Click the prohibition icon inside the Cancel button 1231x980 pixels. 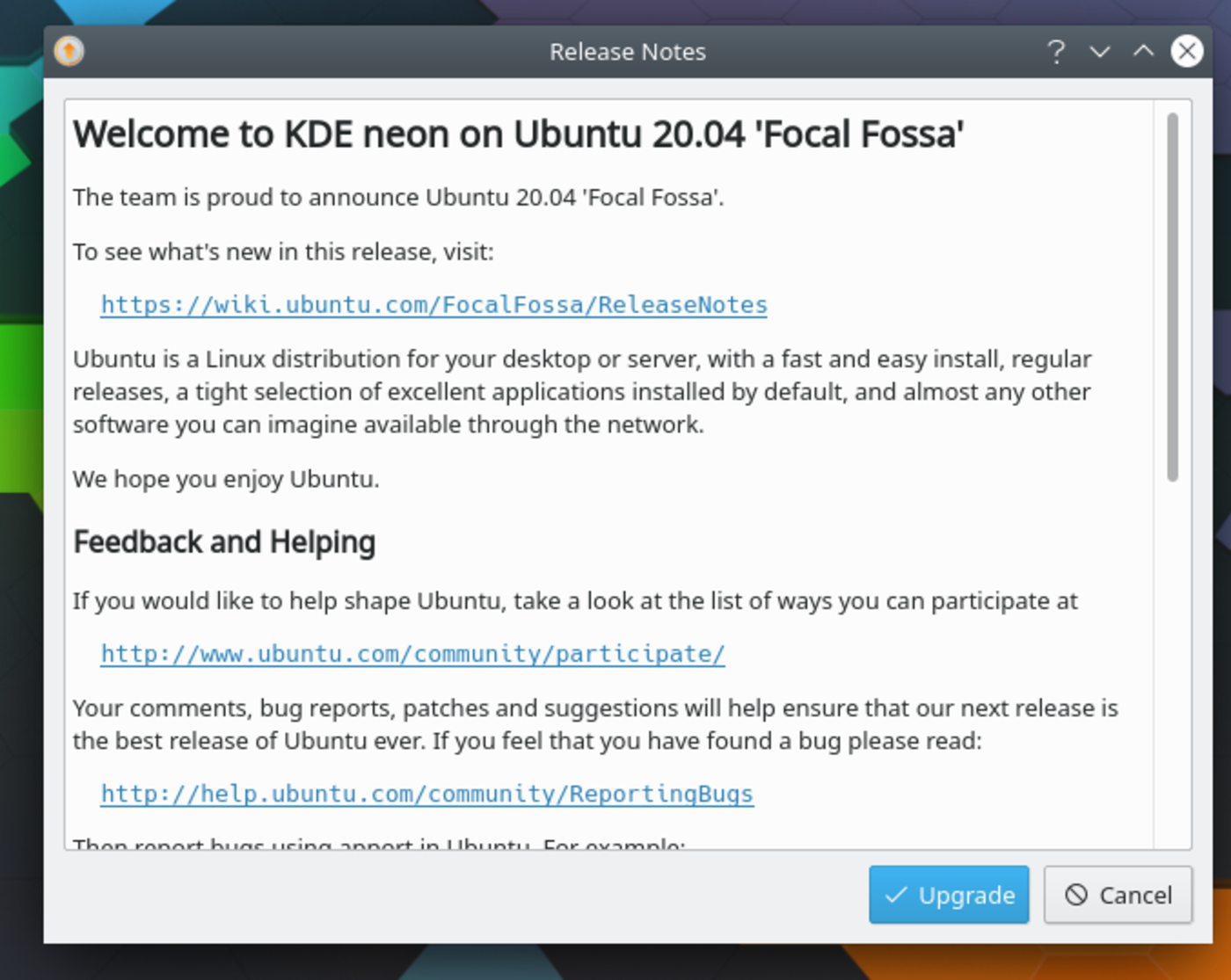pyautogui.click(x=1076, y=894)
